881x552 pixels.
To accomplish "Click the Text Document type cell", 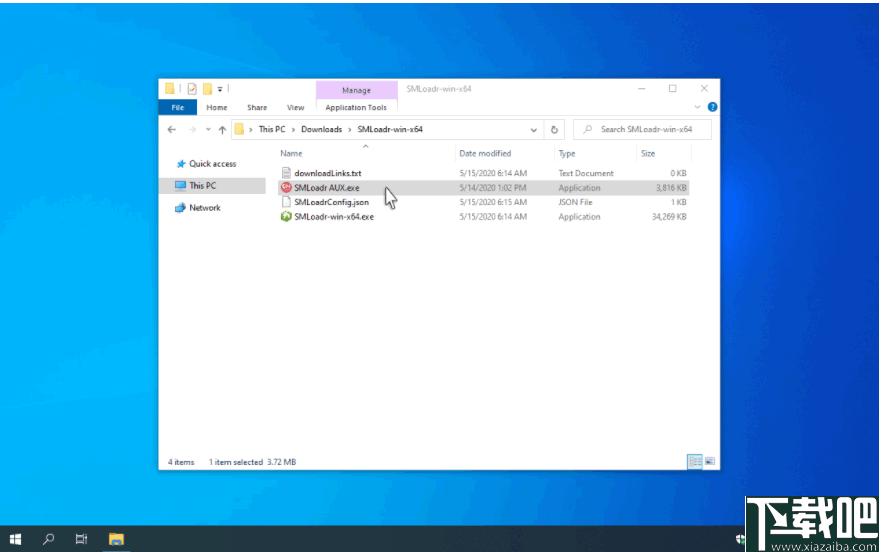I will (586, 173).
